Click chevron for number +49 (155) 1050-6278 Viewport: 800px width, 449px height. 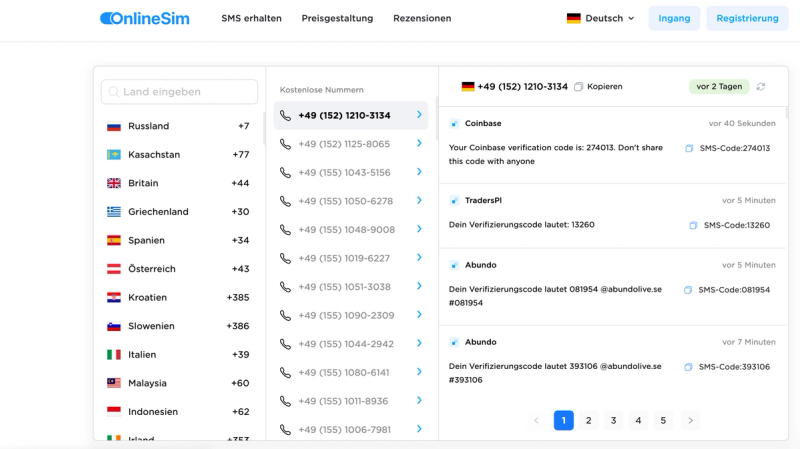pos(419,201)
